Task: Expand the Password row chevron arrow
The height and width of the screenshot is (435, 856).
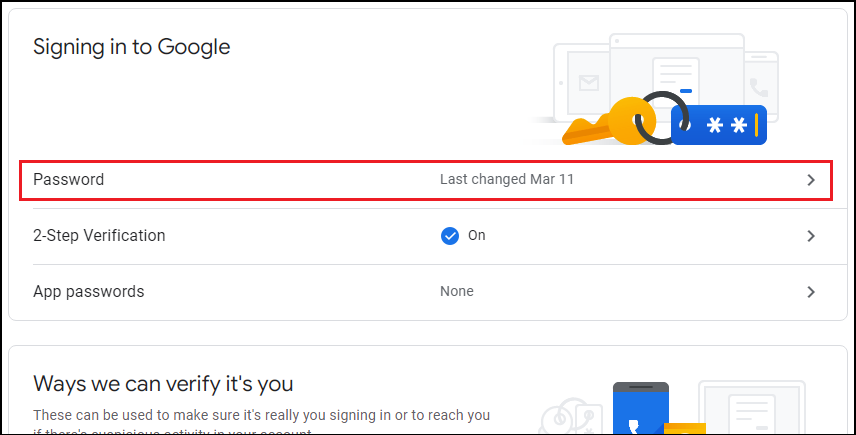Action: pyautogui.click(x=811, y=180)
